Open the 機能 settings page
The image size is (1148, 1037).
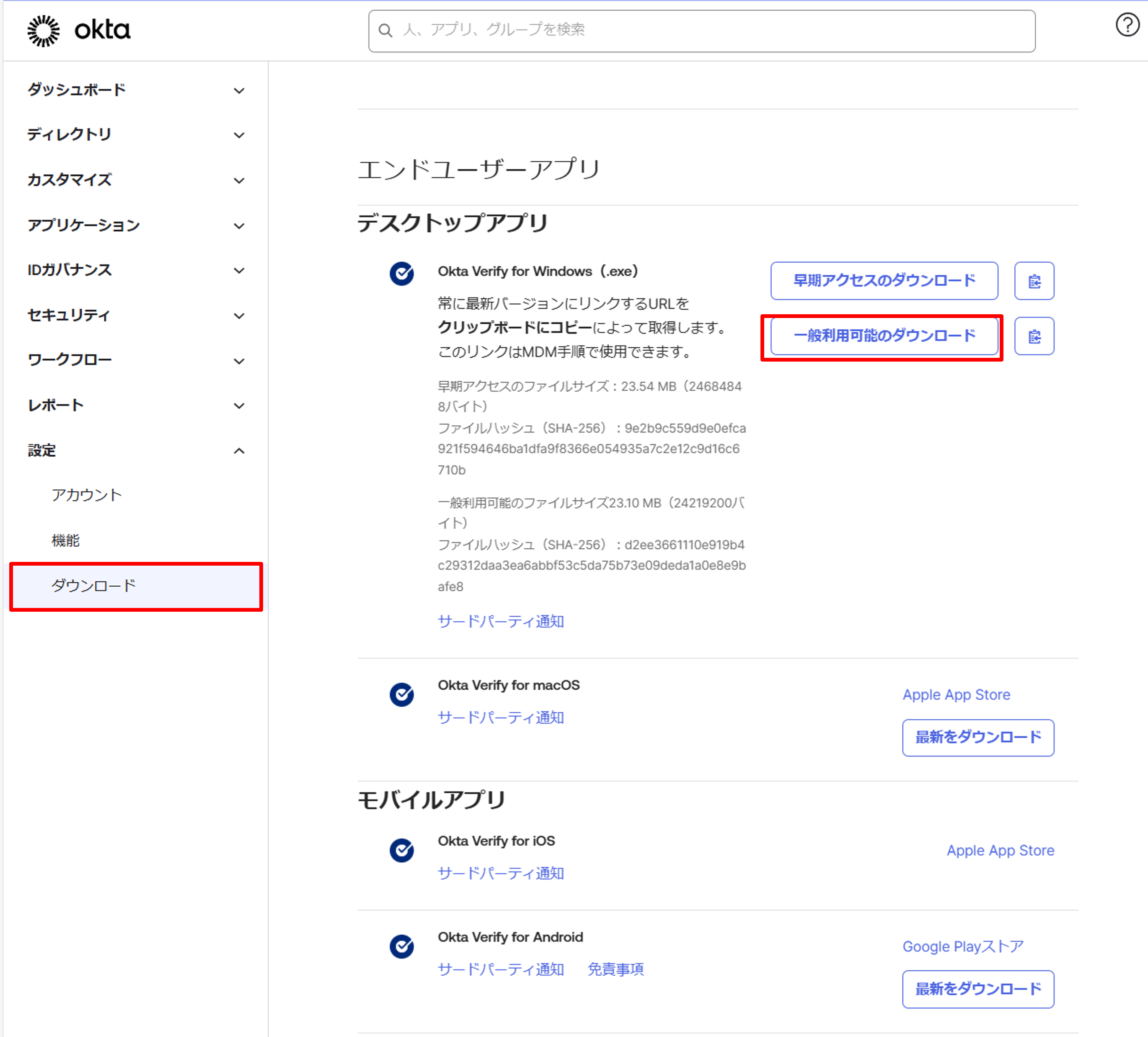[65, 540]
